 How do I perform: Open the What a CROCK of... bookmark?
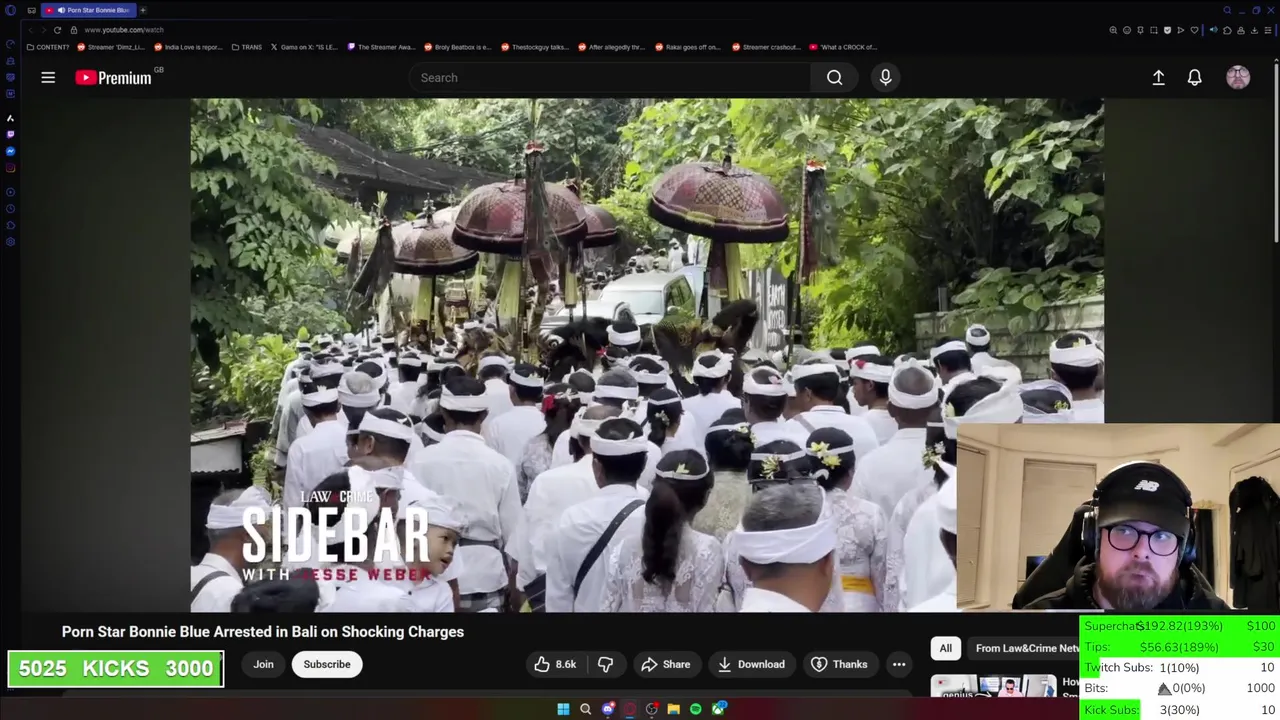coord(843,47)
